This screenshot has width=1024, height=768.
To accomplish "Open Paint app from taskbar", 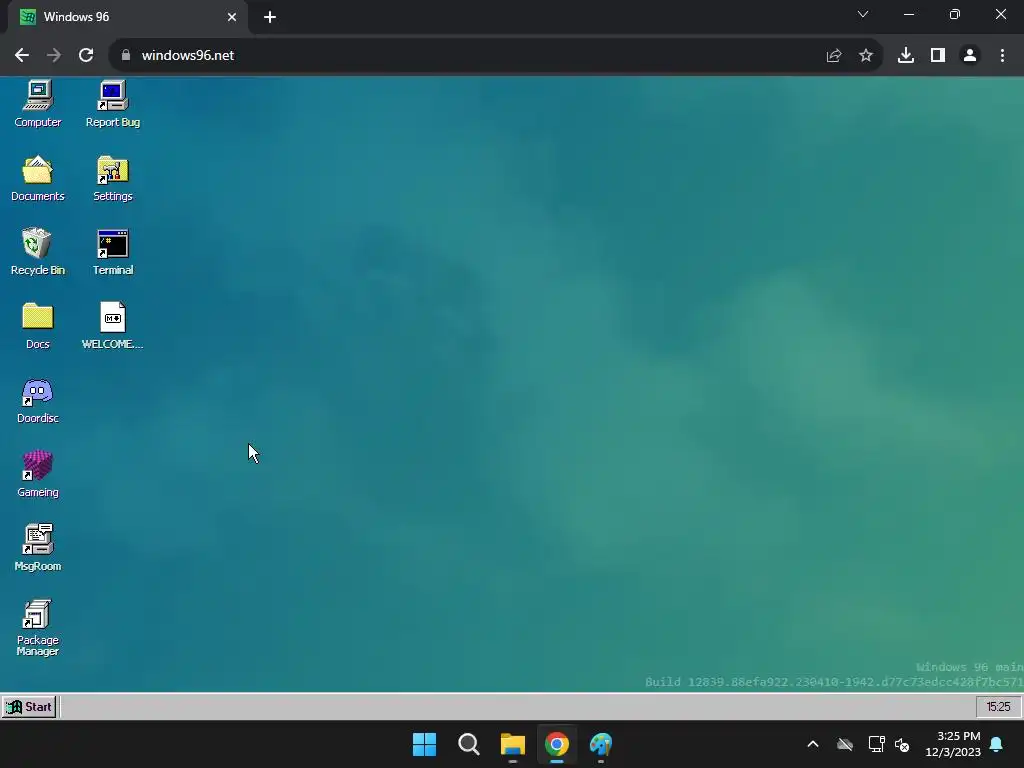I will point(601,744).
